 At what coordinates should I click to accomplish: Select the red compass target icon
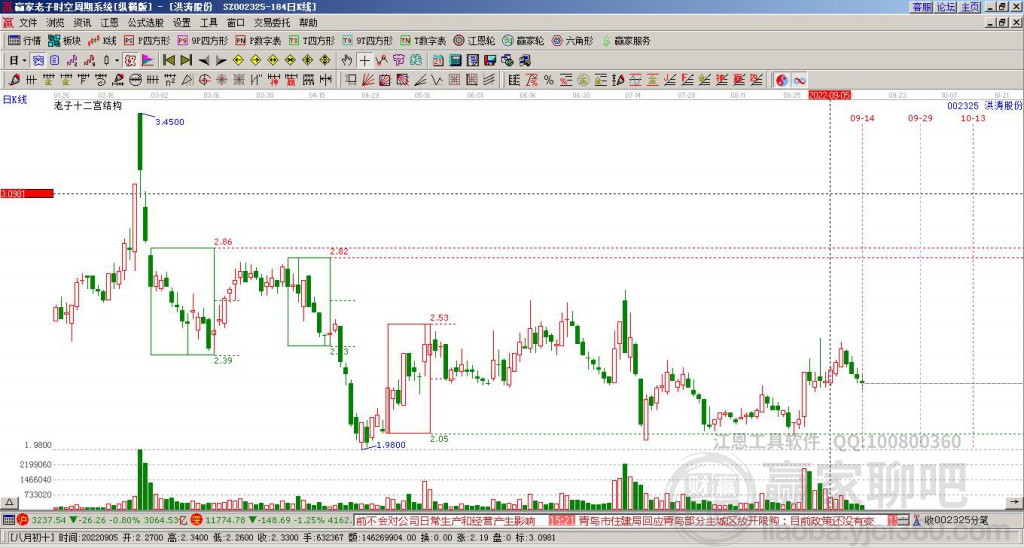point(204,80)
